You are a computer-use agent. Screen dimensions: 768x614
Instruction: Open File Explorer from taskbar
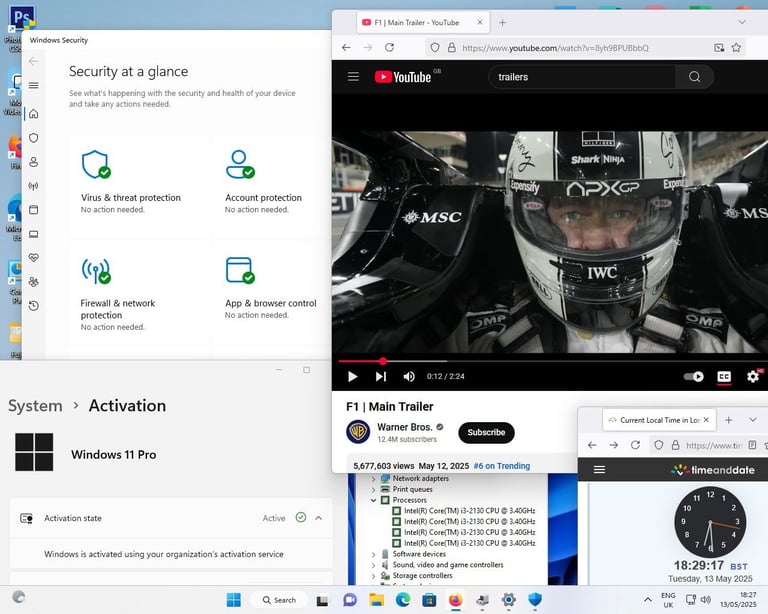pos(376,600)
